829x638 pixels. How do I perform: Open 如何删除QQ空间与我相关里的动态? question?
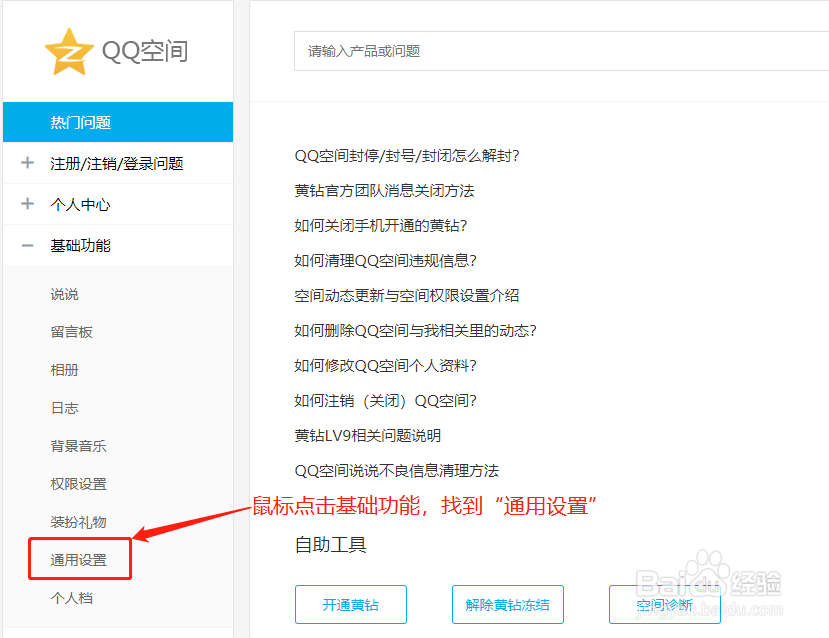pos(416,331)
